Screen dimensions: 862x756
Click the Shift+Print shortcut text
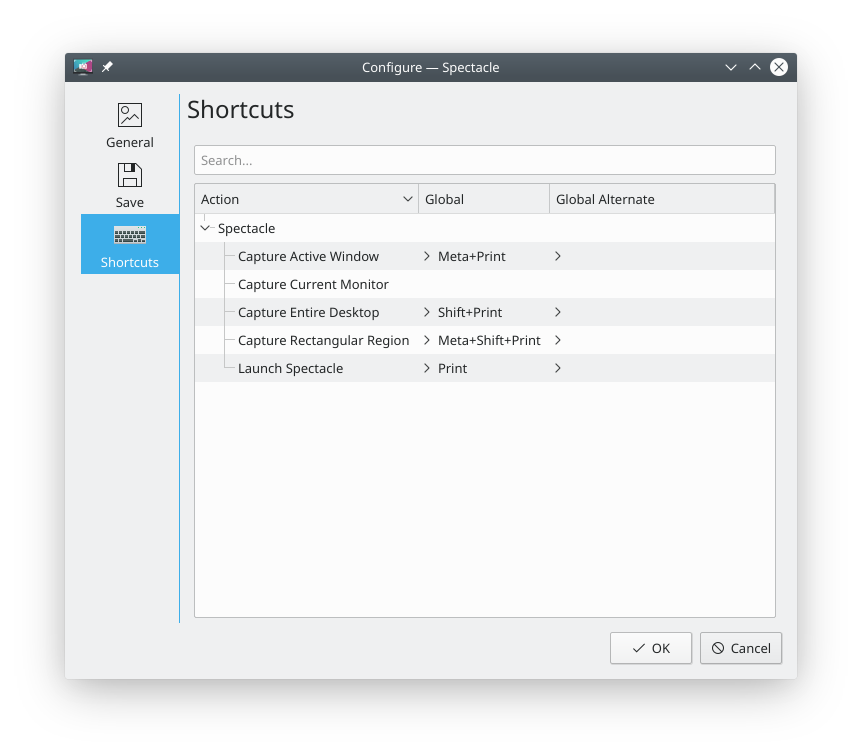(470, 312)
